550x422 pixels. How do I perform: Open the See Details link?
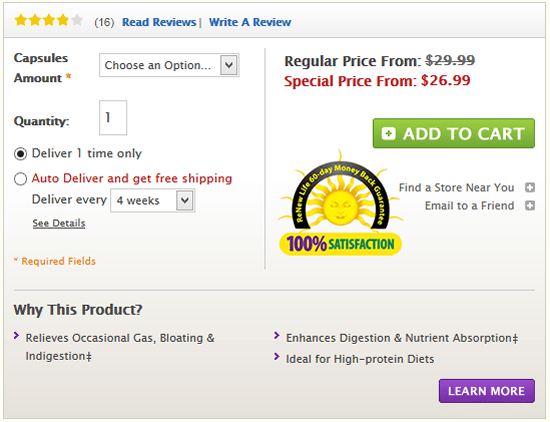click(x=59, y=223)
